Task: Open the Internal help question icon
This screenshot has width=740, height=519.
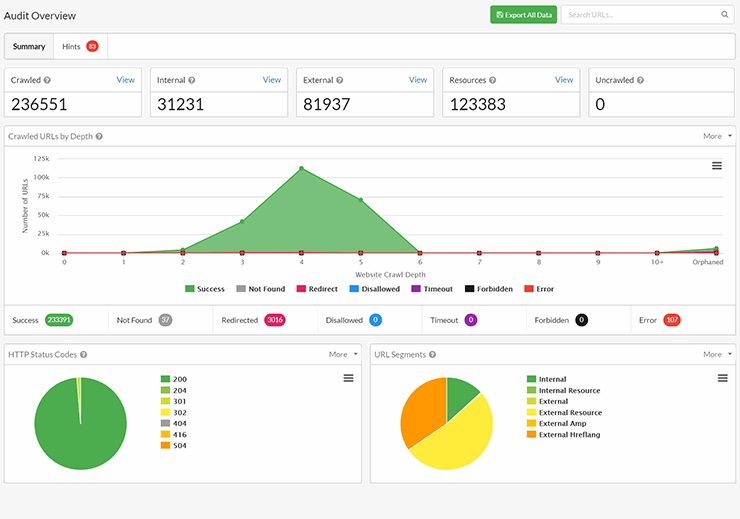Action: 192,80
